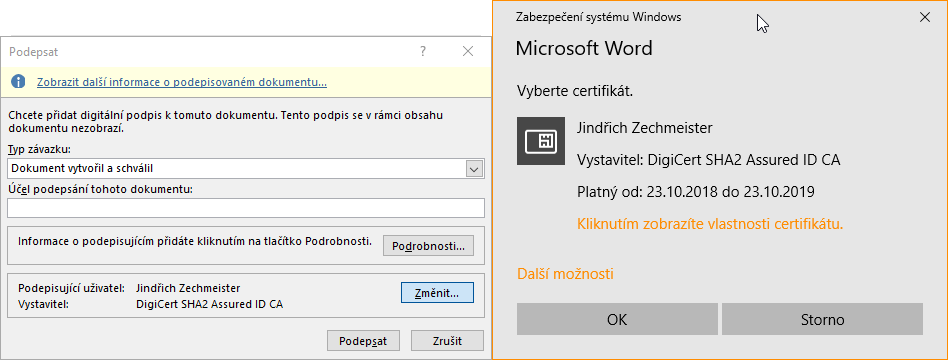Viewport: 948px width, 360px height.
Task: Click Podepsat dialog title text
Action: click(34, 52)
